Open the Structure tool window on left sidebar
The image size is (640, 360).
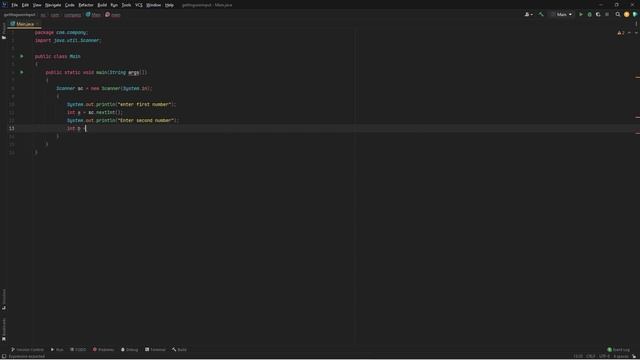[x=4, y=299]
